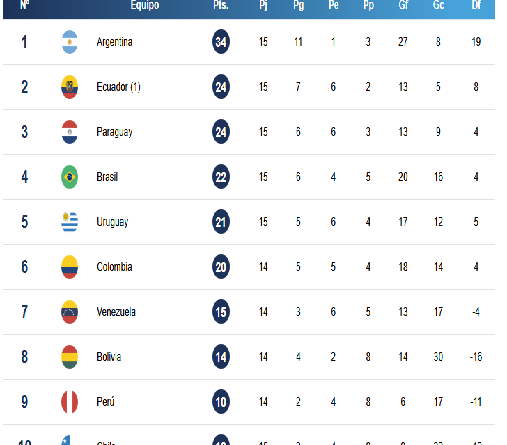Click the Paraguay flag icon
Viewport: 507px width, 445px height.
[69, 132]
